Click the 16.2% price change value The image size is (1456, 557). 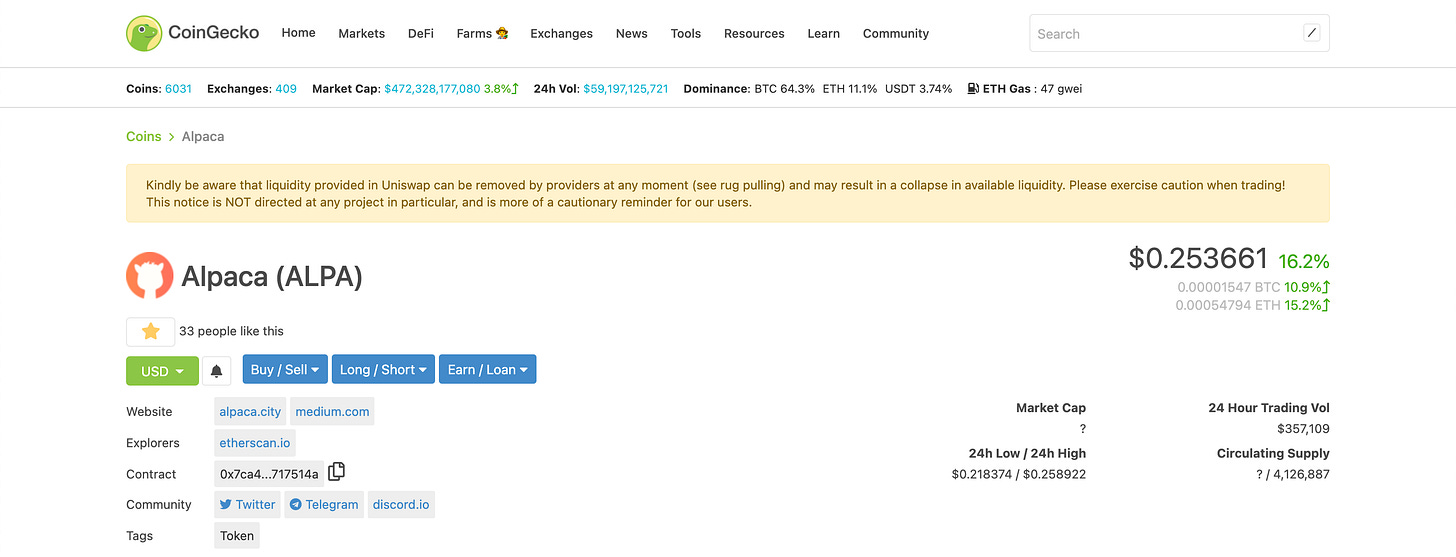pos(1304,261)
